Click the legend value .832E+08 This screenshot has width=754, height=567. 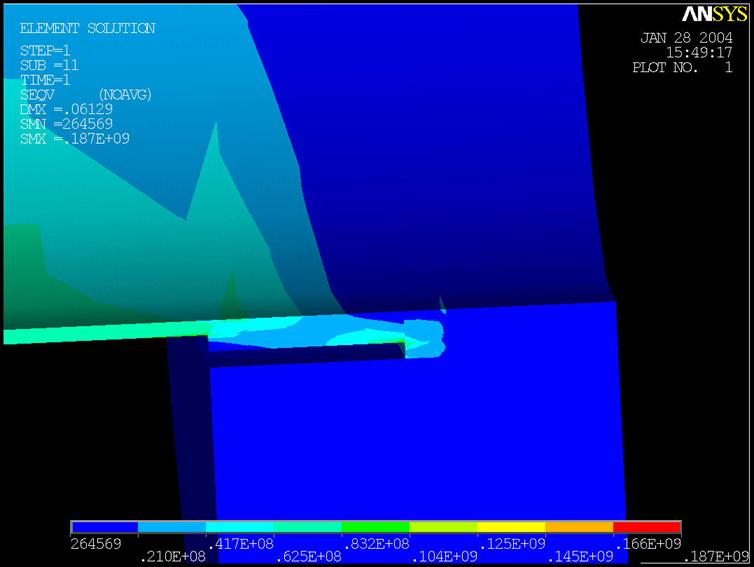click(x=376, y=544)
